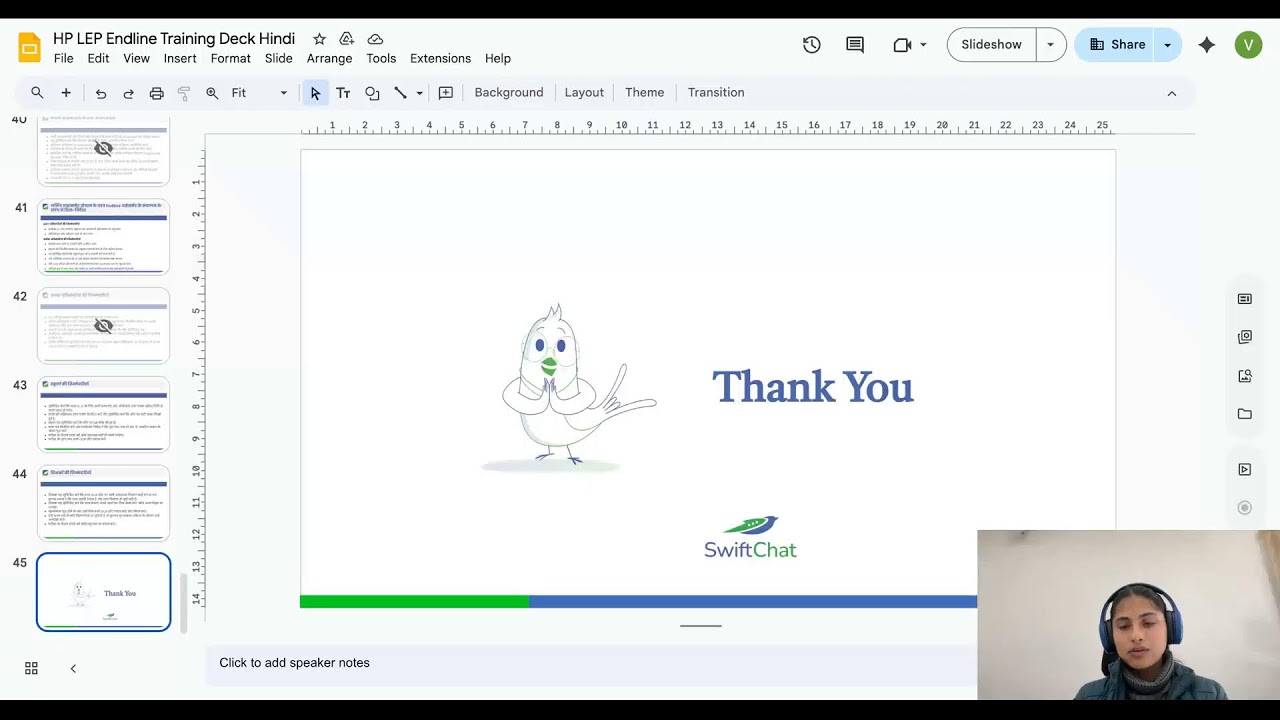The image size is (1280, 720).
Task: Toggle hidden eye icon on slide 40
Action: click(x=103, y=149)
